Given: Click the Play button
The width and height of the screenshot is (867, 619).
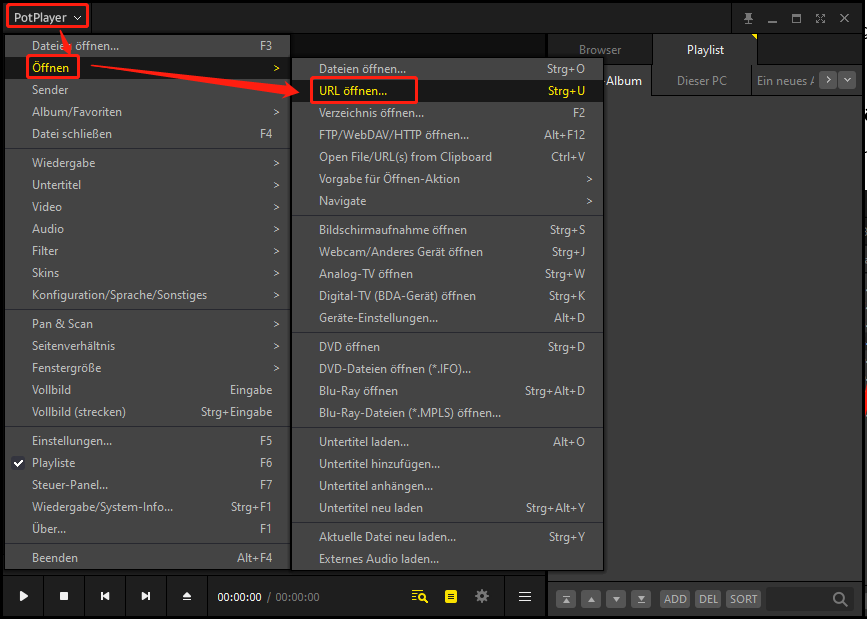Looking at the screenshot, I should point(24,596).
